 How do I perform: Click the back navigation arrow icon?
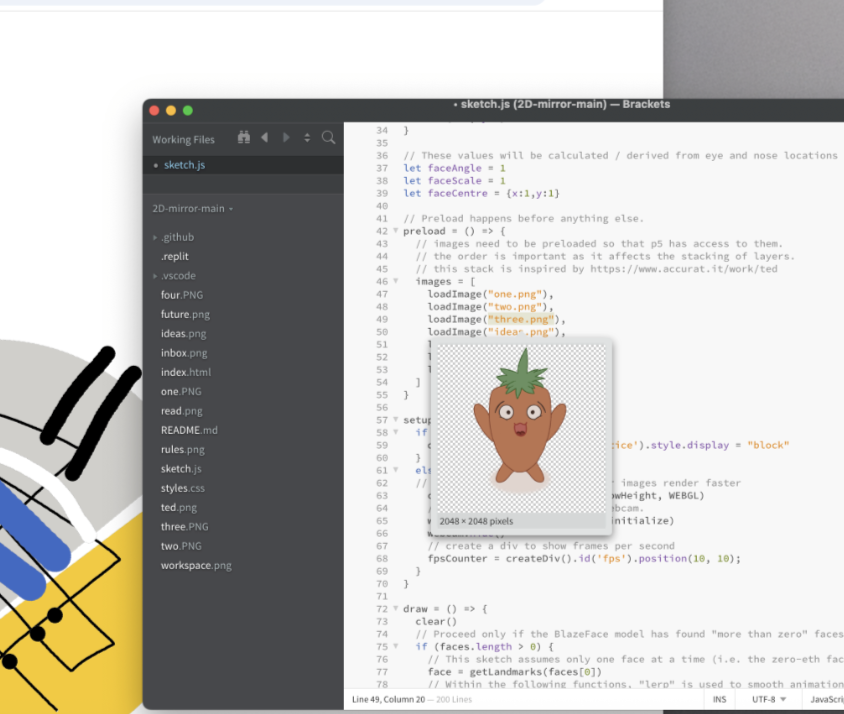(x=265, y=137)
